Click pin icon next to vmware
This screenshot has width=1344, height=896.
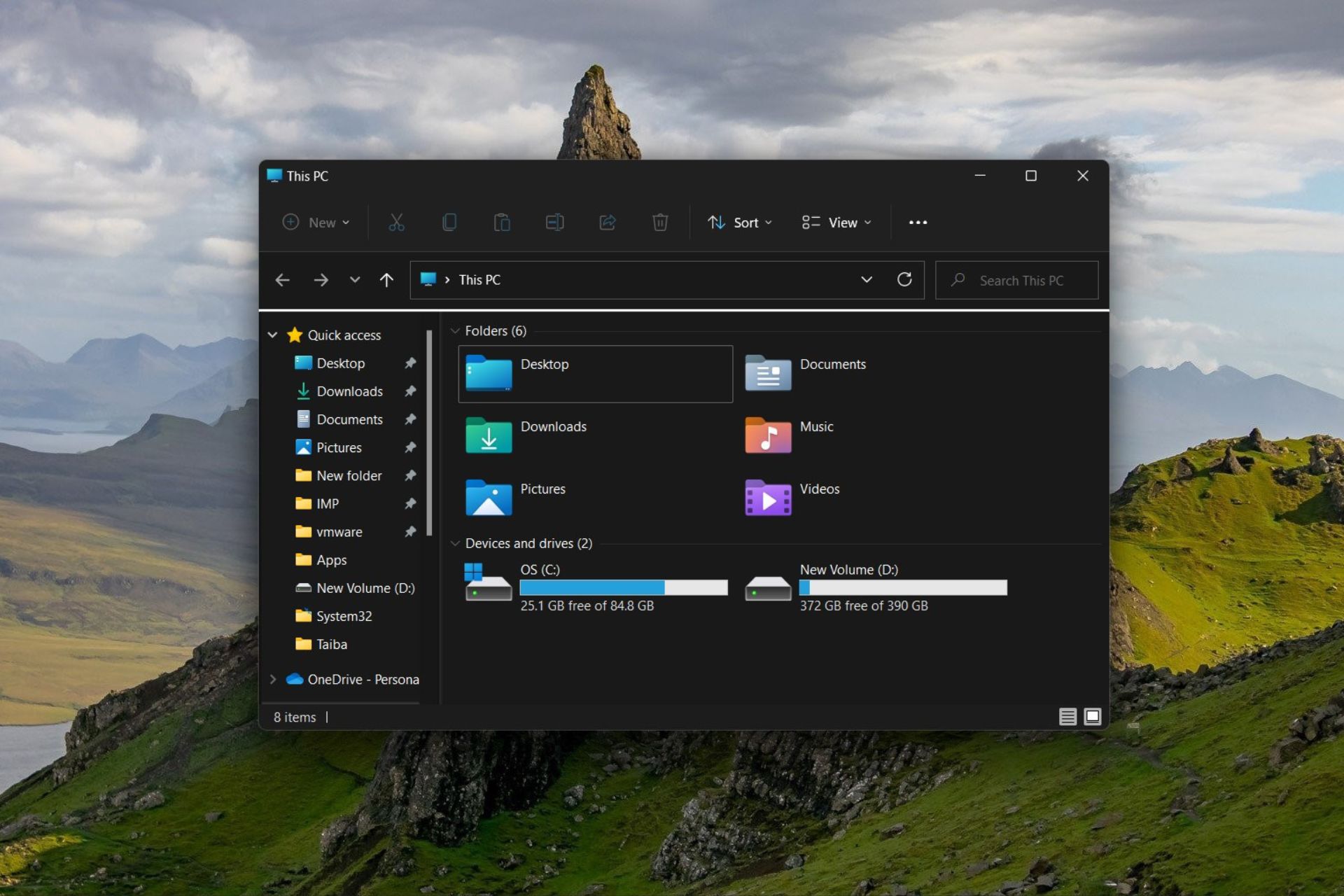410,532
